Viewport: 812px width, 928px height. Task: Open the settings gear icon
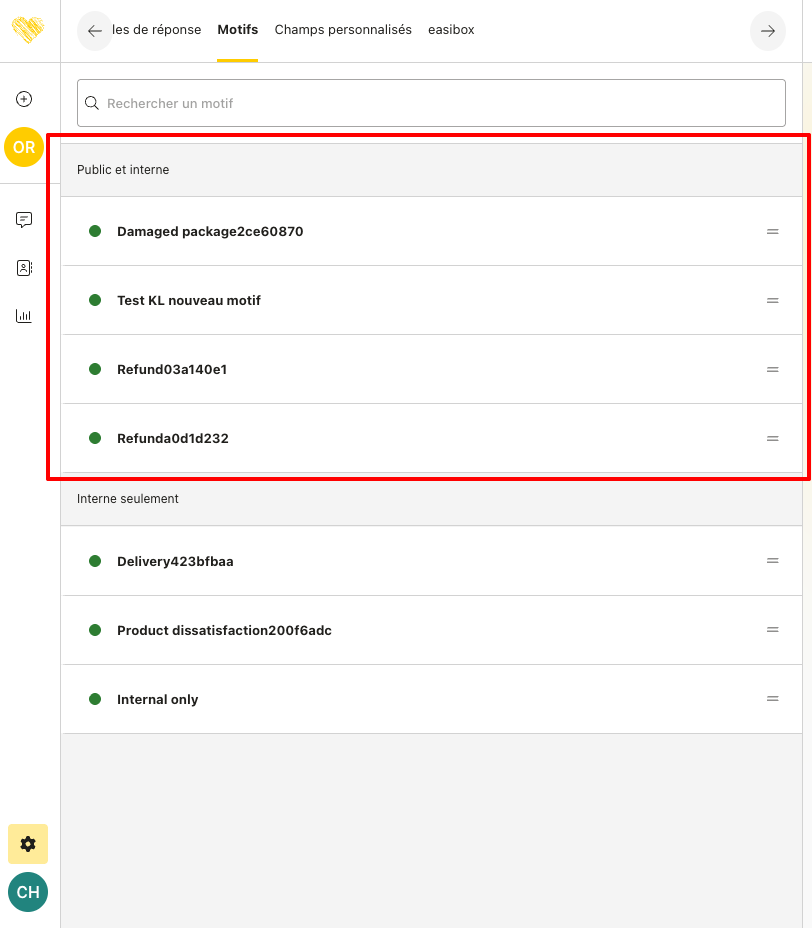(x=28, y=844)
